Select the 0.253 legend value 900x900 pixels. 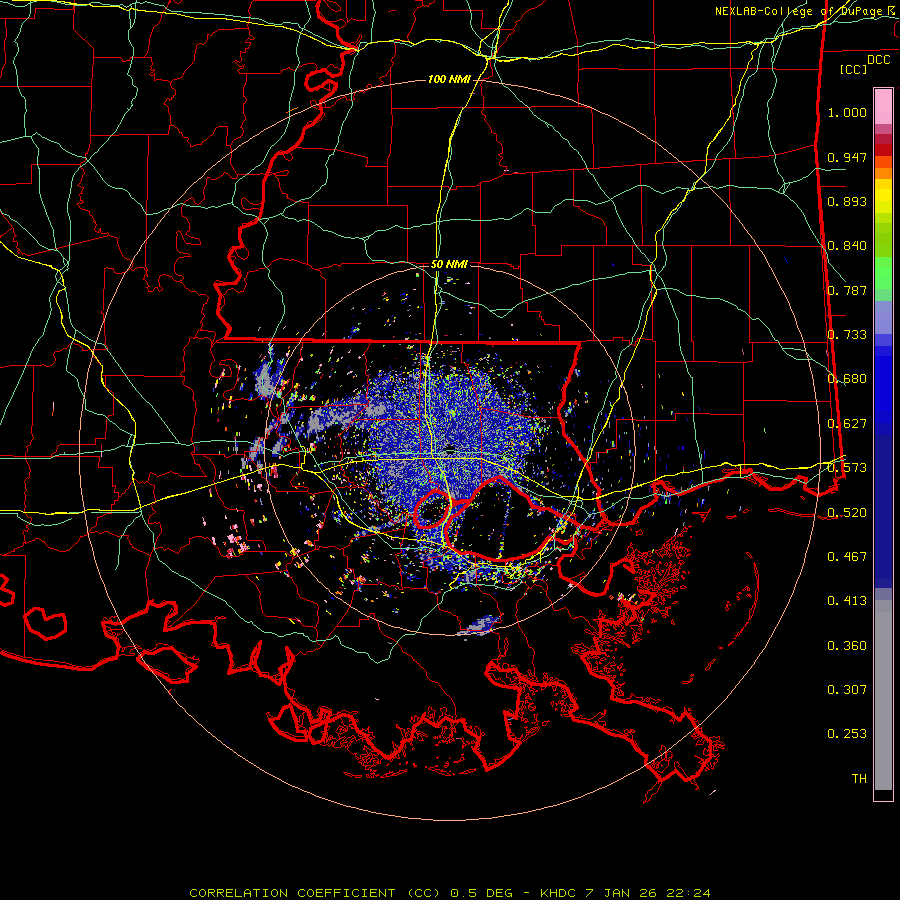pos(847,734)
